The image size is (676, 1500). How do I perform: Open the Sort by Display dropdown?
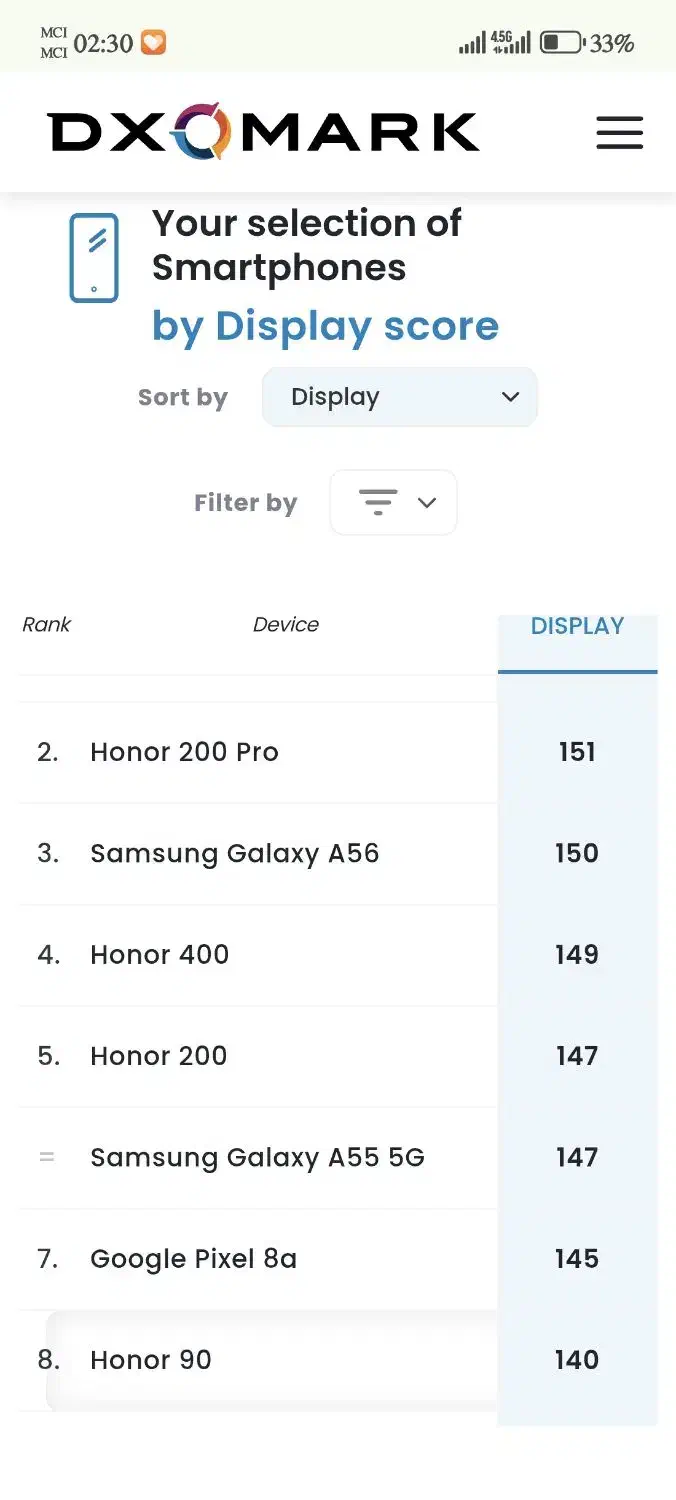tap(399, 397)
